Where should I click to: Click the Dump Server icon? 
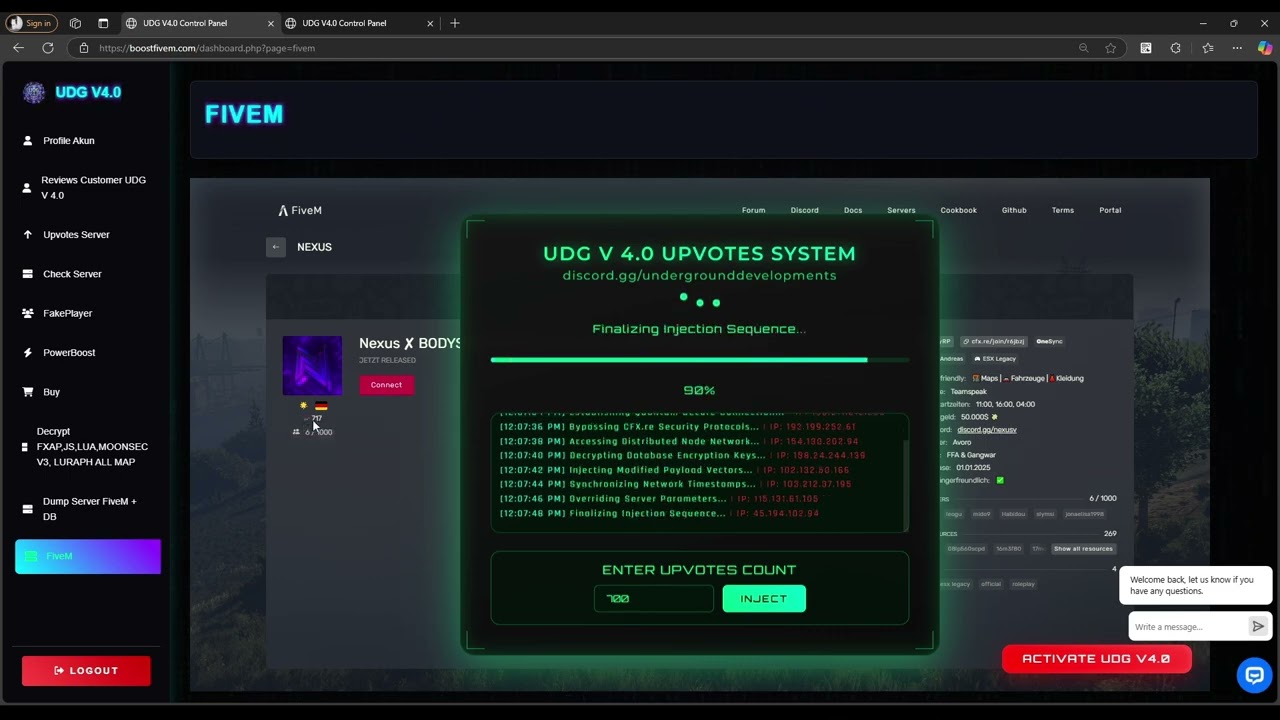28,509
